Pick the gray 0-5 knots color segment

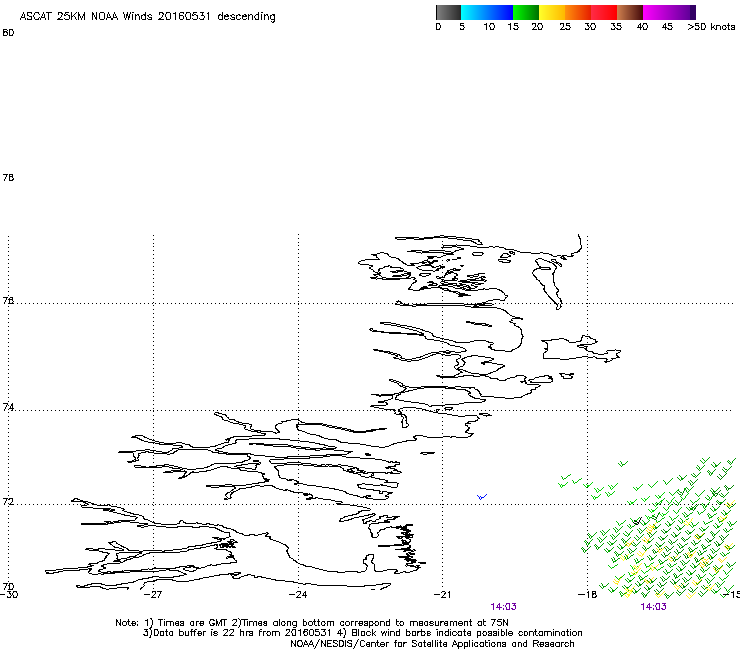coord(448,12)
